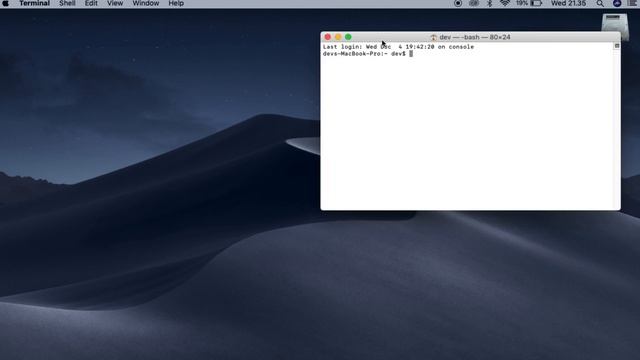Open the Apple menu
Image resolution: width=640 pixels, height=360 pixels.
(x=6, y=3)
